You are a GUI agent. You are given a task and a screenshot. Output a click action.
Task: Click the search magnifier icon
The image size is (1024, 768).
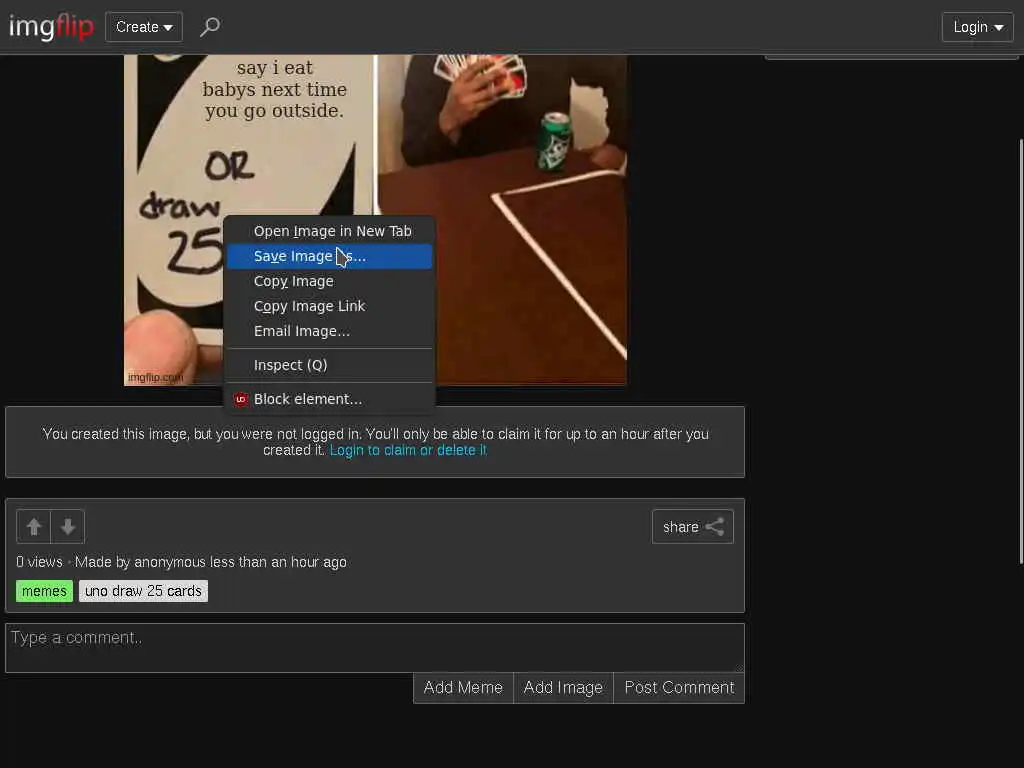coord(210,27)
